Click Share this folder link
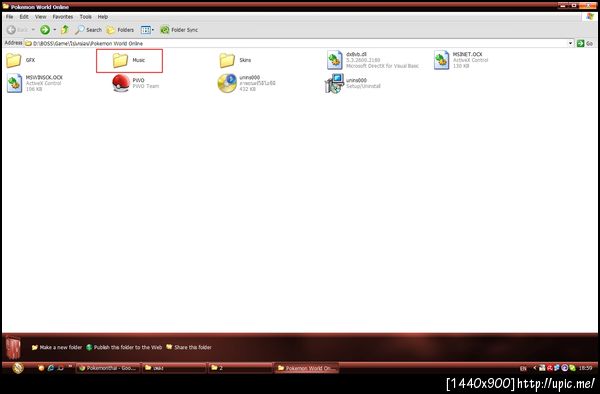 click(189, 347)
